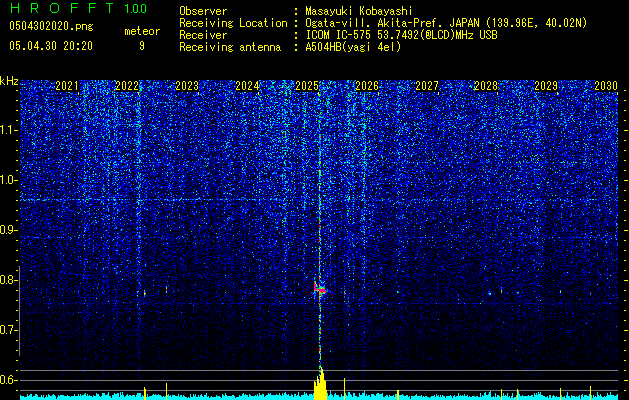Click the "Observer" field label

pos(203,11)
